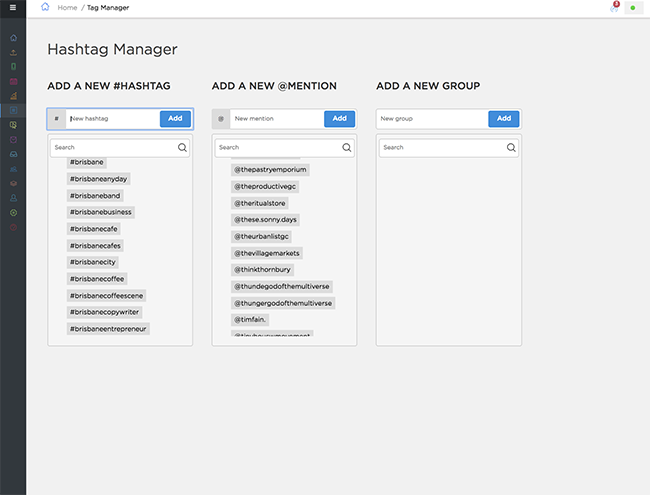Select the #brisbanecafes tag
This screenshot has width=650, height=495.
coord(95,246)
